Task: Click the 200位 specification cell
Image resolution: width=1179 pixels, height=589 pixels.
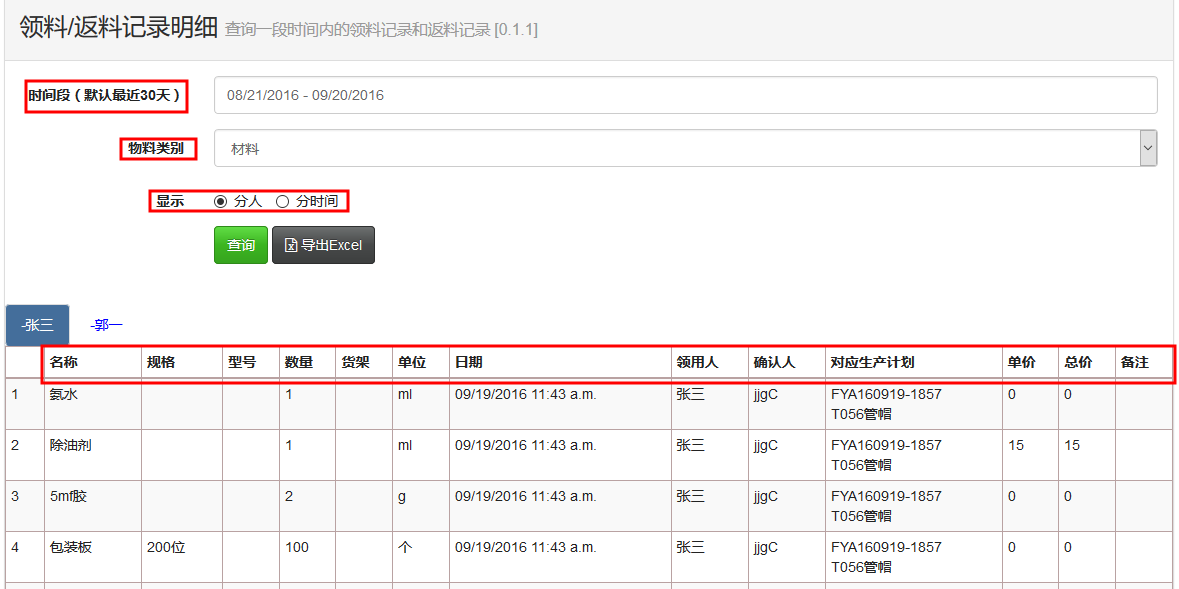Action: pos(166,547)
